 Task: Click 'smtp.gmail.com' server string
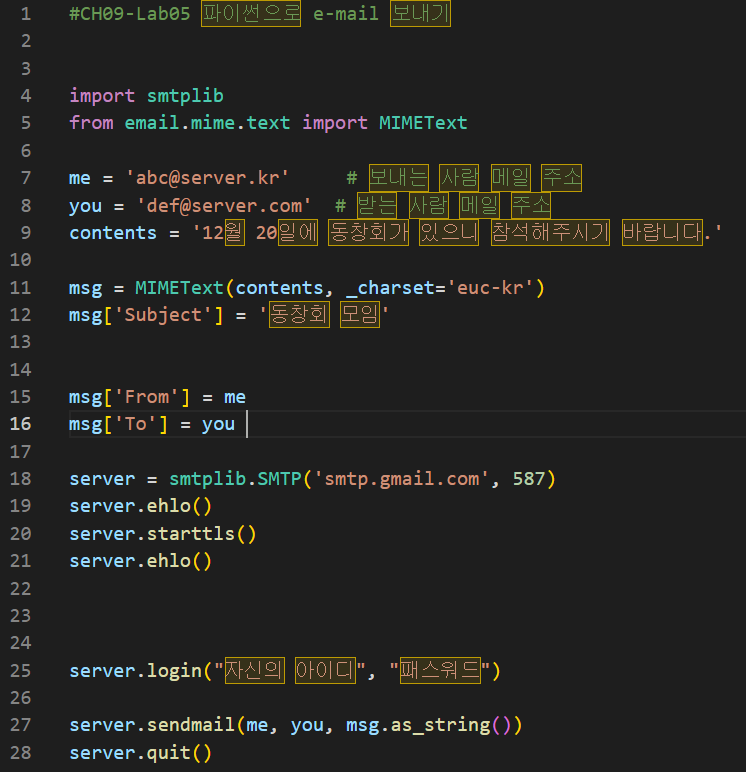[401, 479]
